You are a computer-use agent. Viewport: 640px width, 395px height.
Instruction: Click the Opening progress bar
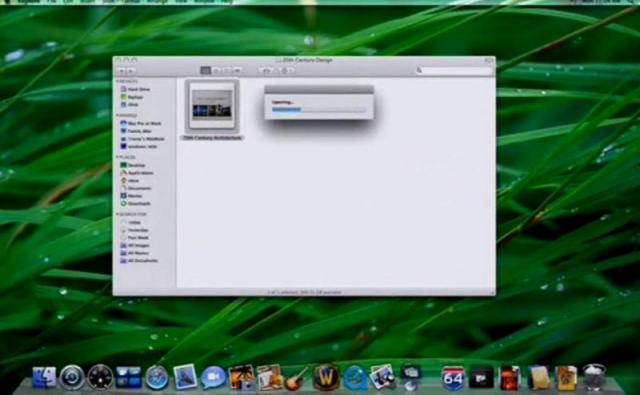(319, 109)
